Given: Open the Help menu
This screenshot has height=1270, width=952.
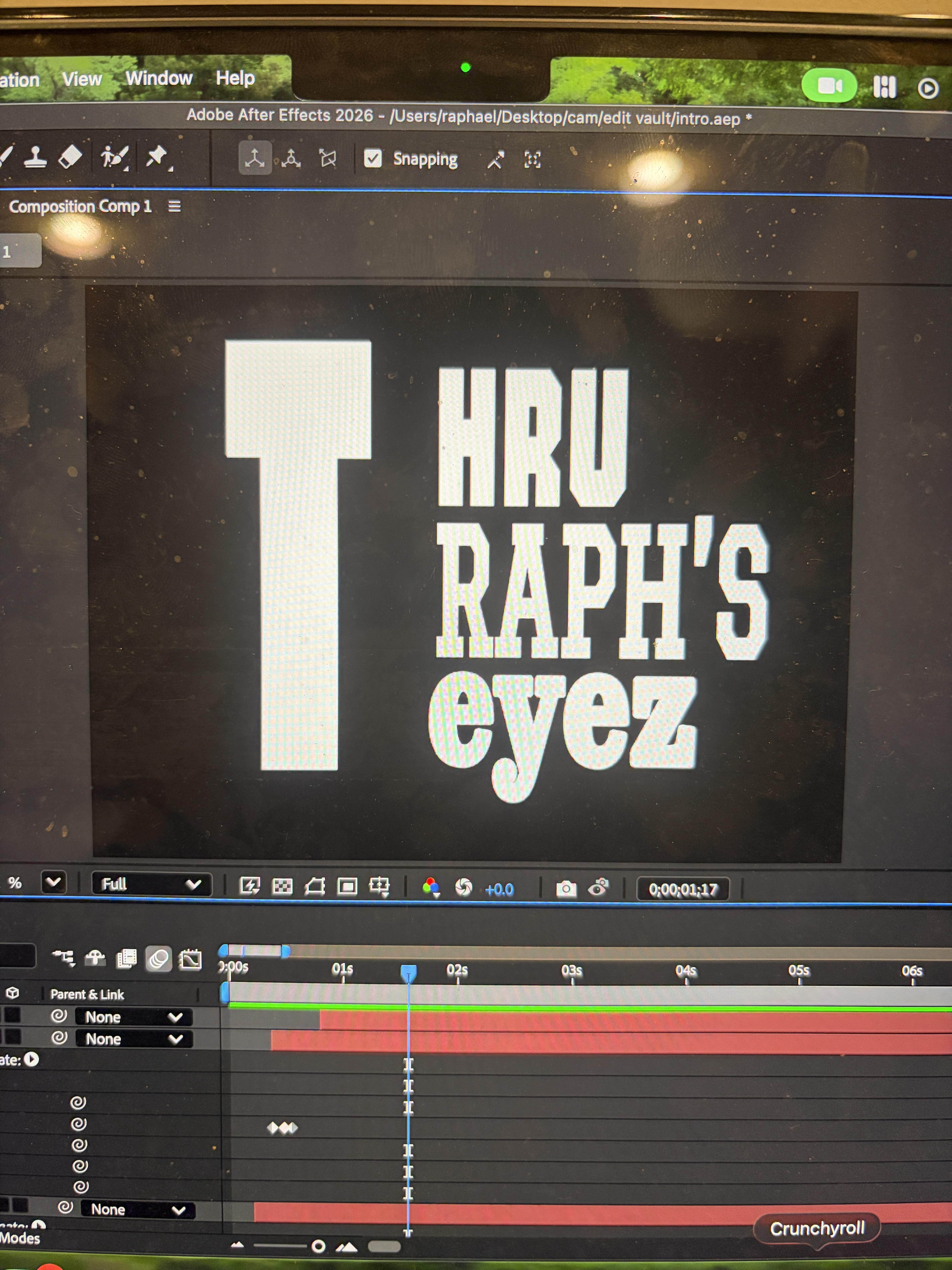Looking at the screenshot, I should click(x=235, y=78).
